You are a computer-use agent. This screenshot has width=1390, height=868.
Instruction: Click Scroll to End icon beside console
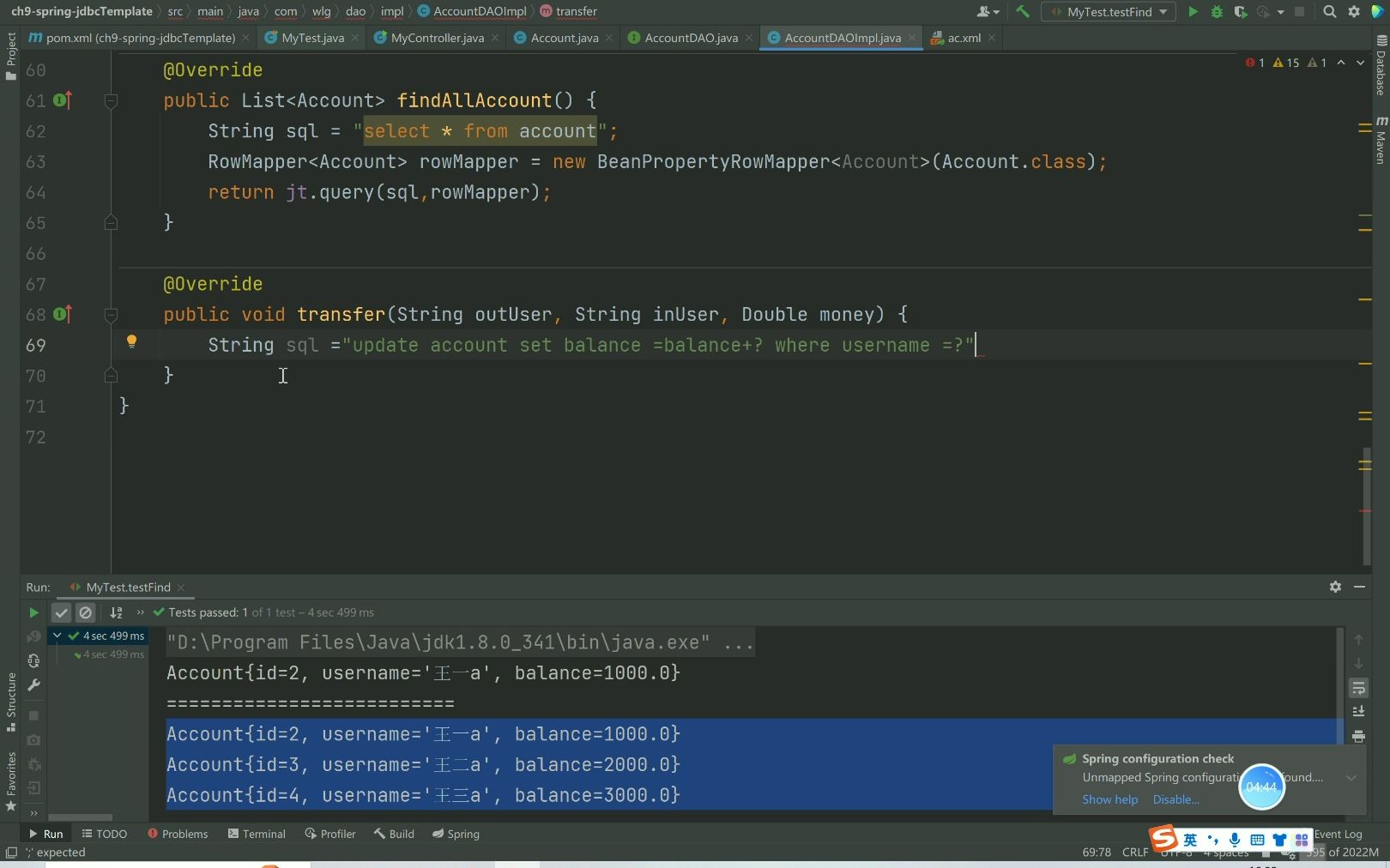pos(1358,712)
